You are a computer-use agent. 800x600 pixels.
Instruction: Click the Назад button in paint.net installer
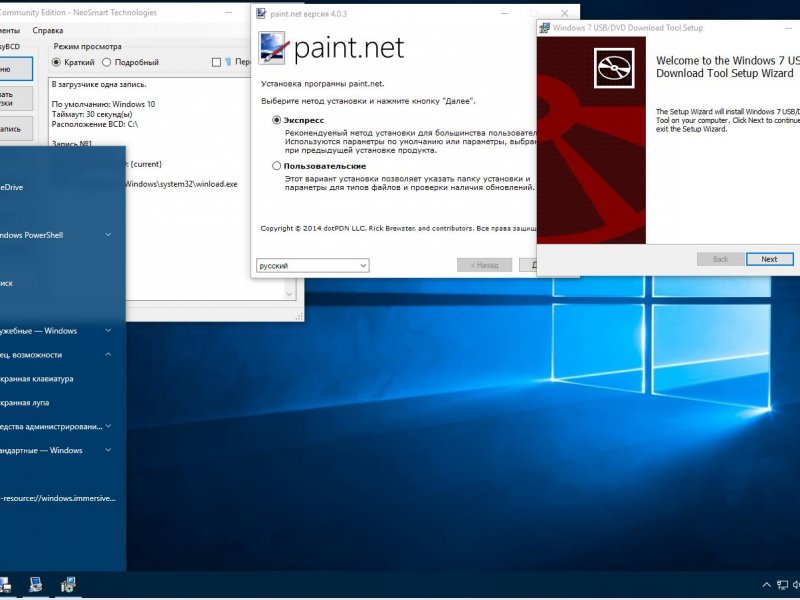484,265
